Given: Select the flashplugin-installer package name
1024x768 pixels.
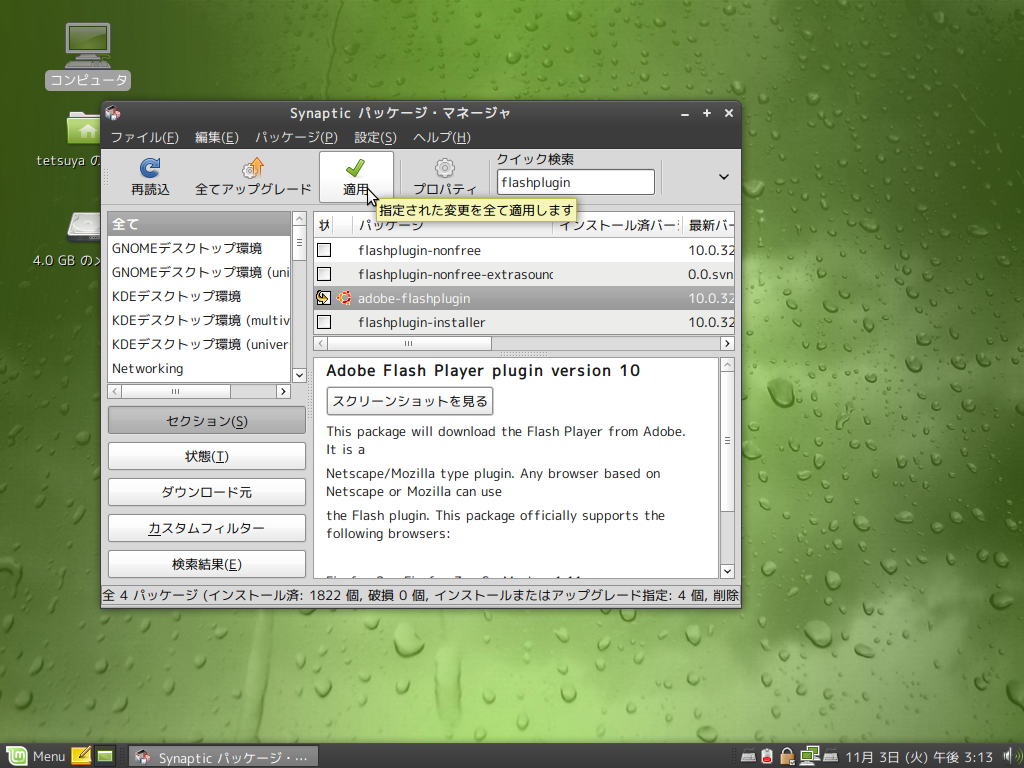Looking at the screenshot, I should 422,323.
